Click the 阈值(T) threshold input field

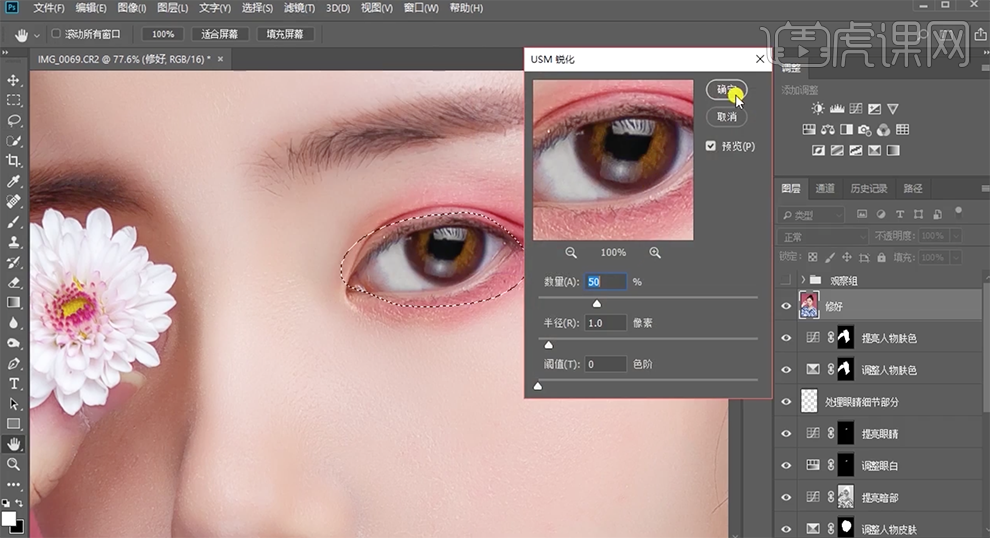(605, 364)
